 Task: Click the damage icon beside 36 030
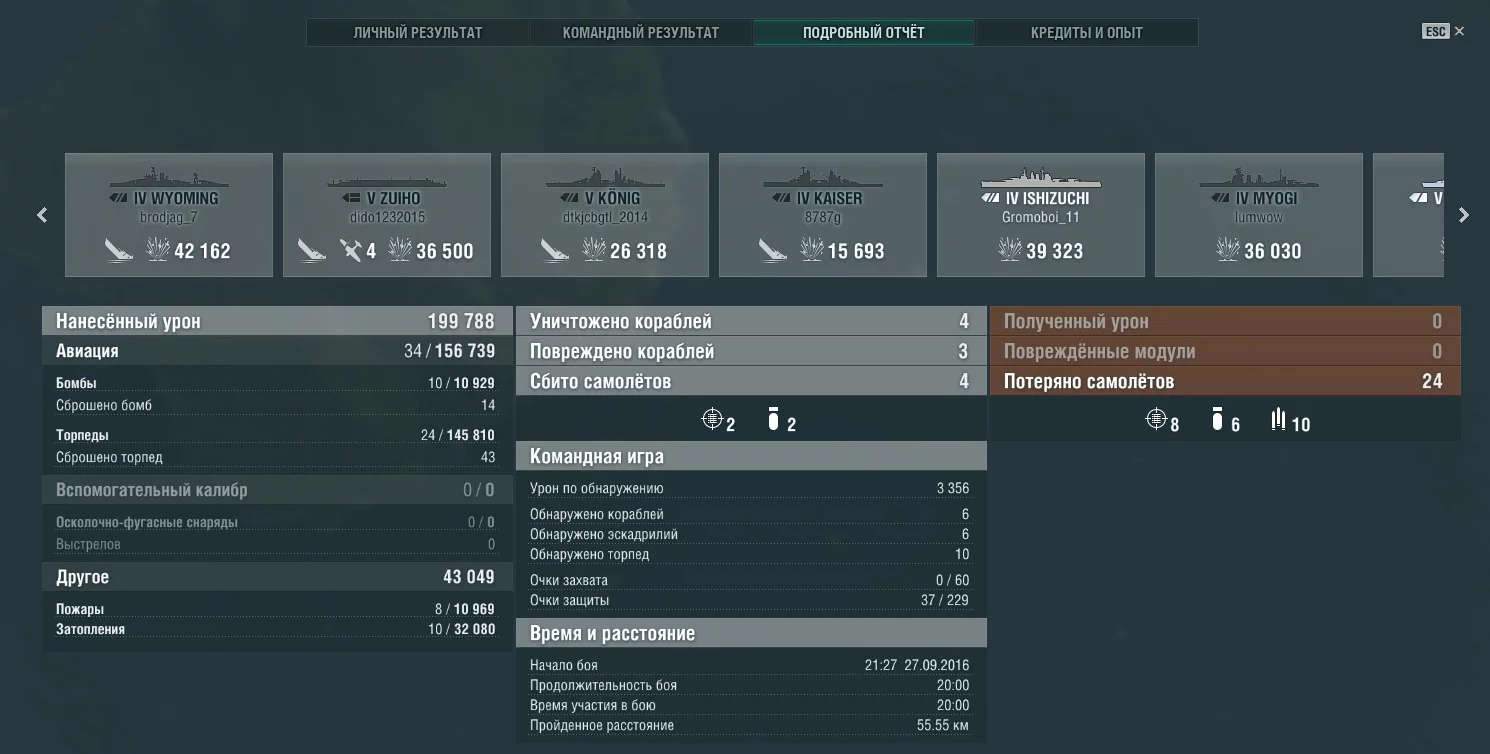tap(1228, 250)
